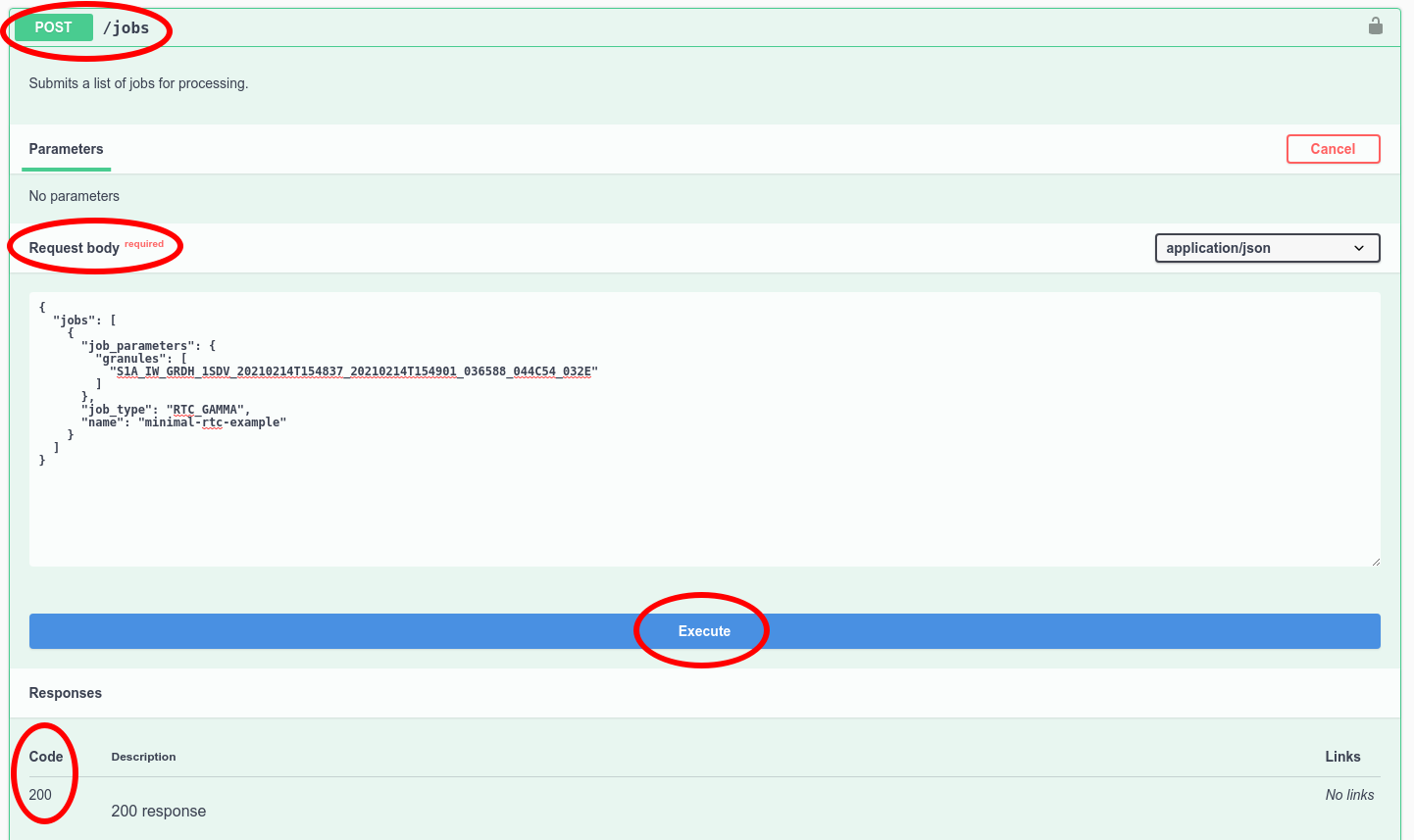Click the granule name S1A_IW_GRDH string
The image size is (1414, 840).
pos(354,371)
